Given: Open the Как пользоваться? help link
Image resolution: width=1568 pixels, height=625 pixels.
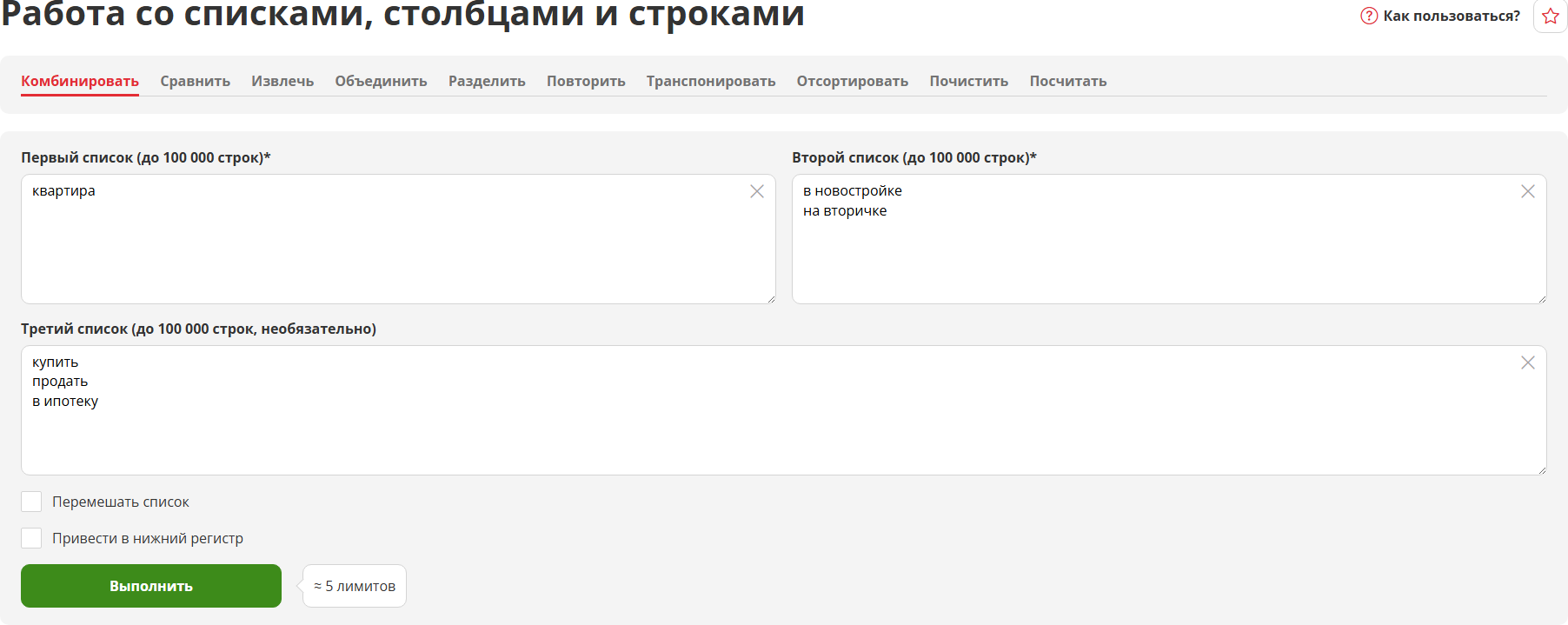Looking at the screenshot, I should click(1451, 16).
